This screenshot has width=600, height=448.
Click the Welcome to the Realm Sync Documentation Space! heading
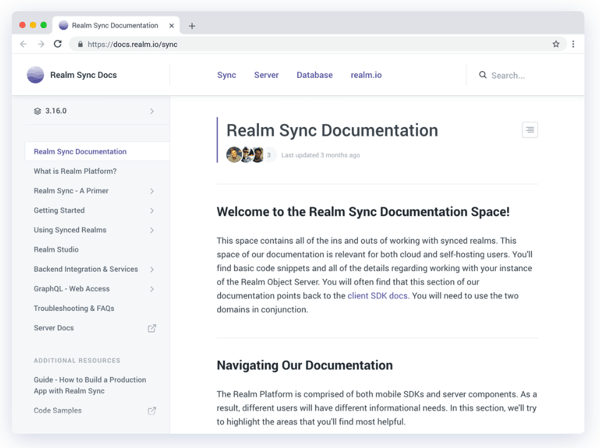pos(363,212)
